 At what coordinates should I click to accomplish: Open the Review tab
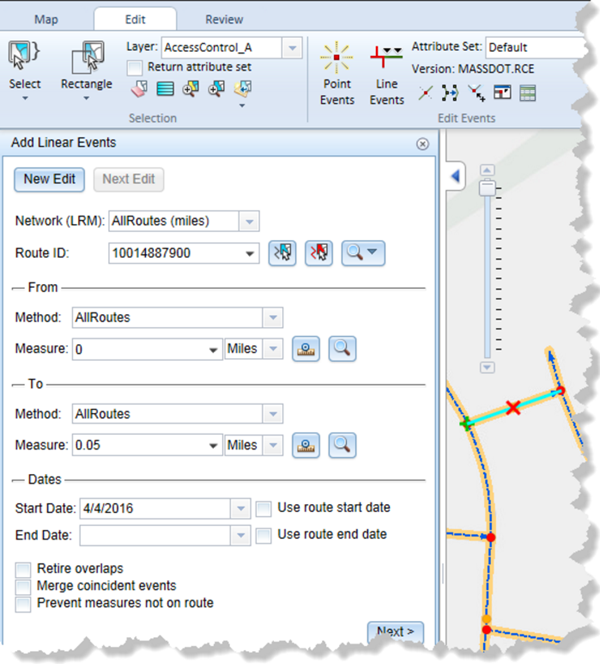[x=224, y=19]
